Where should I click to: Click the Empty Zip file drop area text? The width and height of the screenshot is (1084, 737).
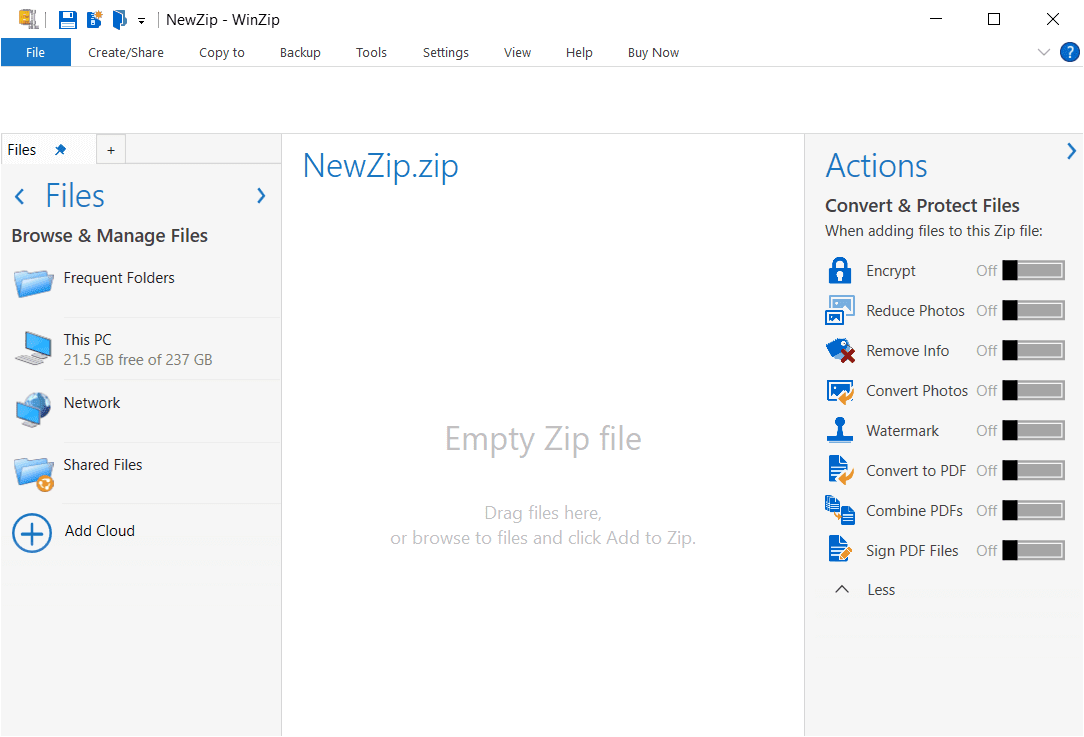coord(543,438)
